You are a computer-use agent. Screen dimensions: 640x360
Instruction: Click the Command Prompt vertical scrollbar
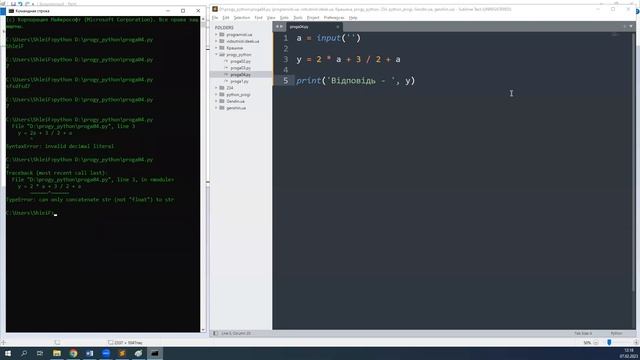203,175
